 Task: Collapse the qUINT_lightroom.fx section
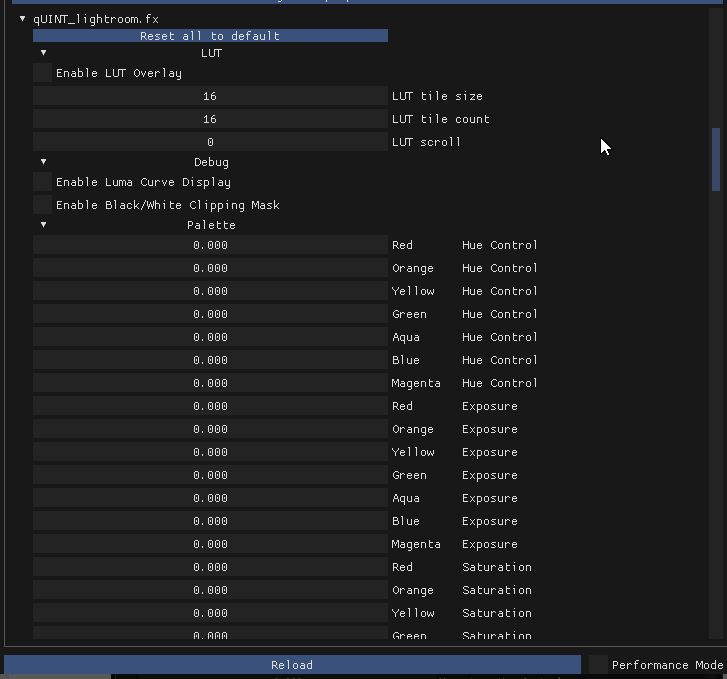(22, 19)
